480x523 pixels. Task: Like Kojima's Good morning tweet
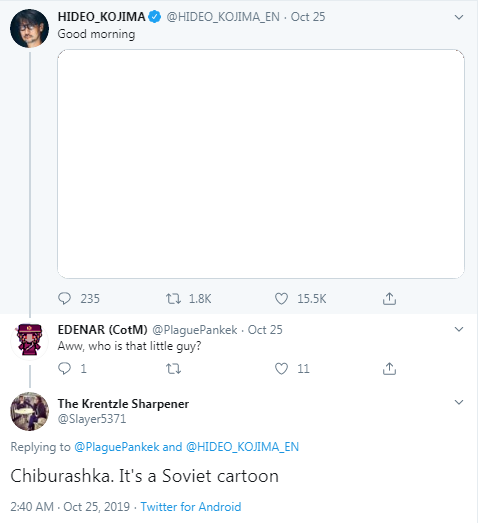[281, 299]
